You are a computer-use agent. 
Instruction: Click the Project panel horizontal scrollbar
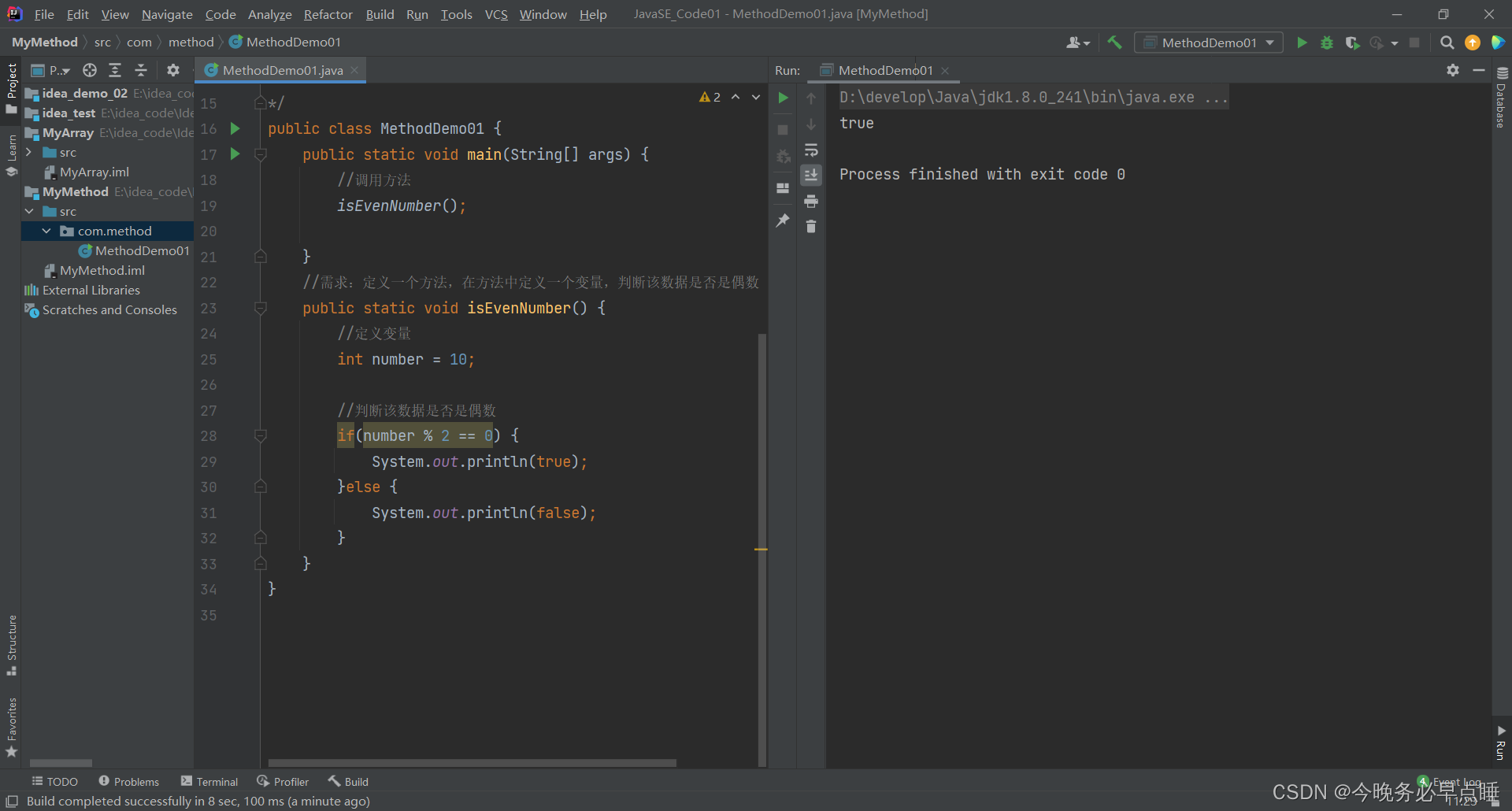click(x=61, y=762)
